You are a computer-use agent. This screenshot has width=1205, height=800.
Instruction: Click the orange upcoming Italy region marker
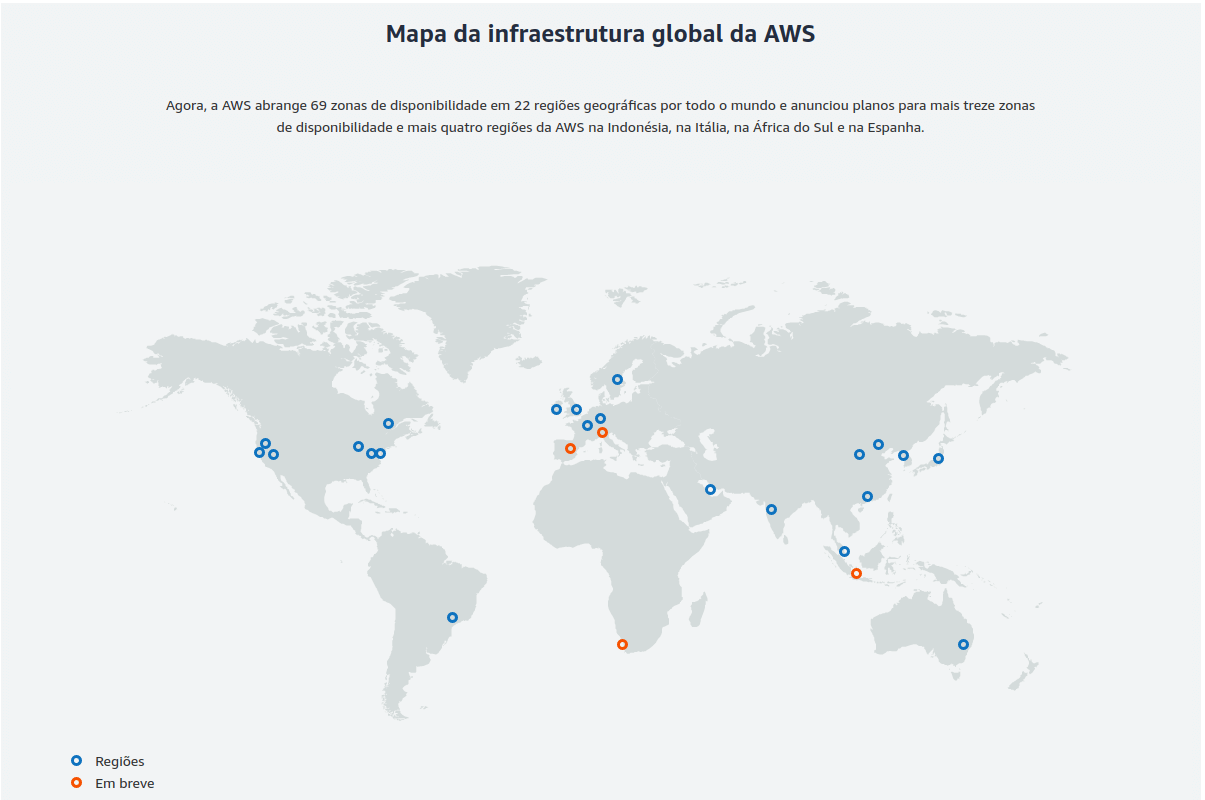[x=602, y=432]
